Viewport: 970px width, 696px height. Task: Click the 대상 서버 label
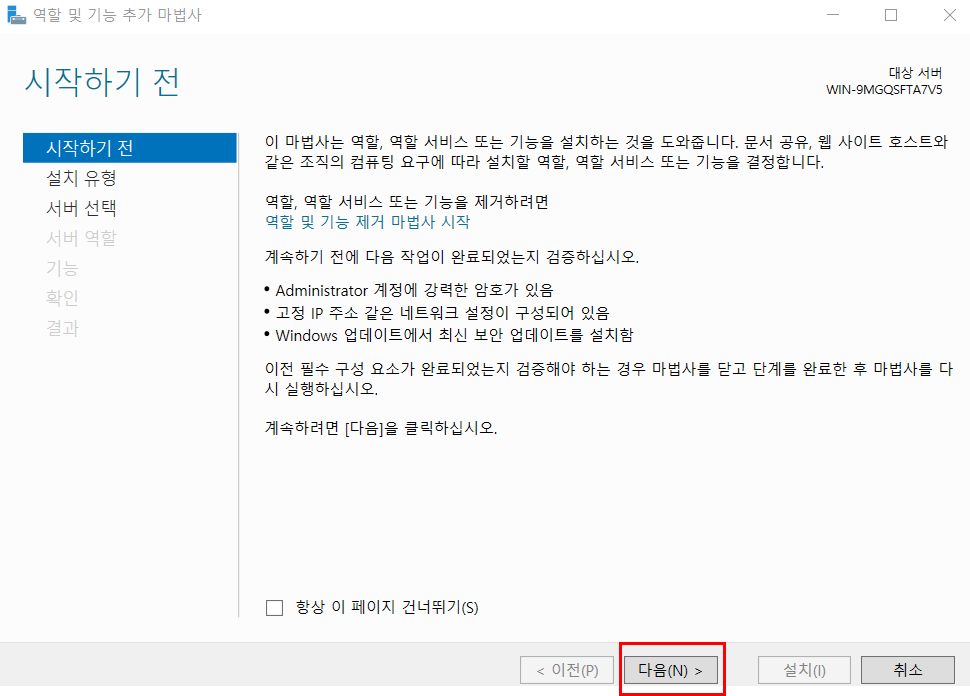[916, 73]
